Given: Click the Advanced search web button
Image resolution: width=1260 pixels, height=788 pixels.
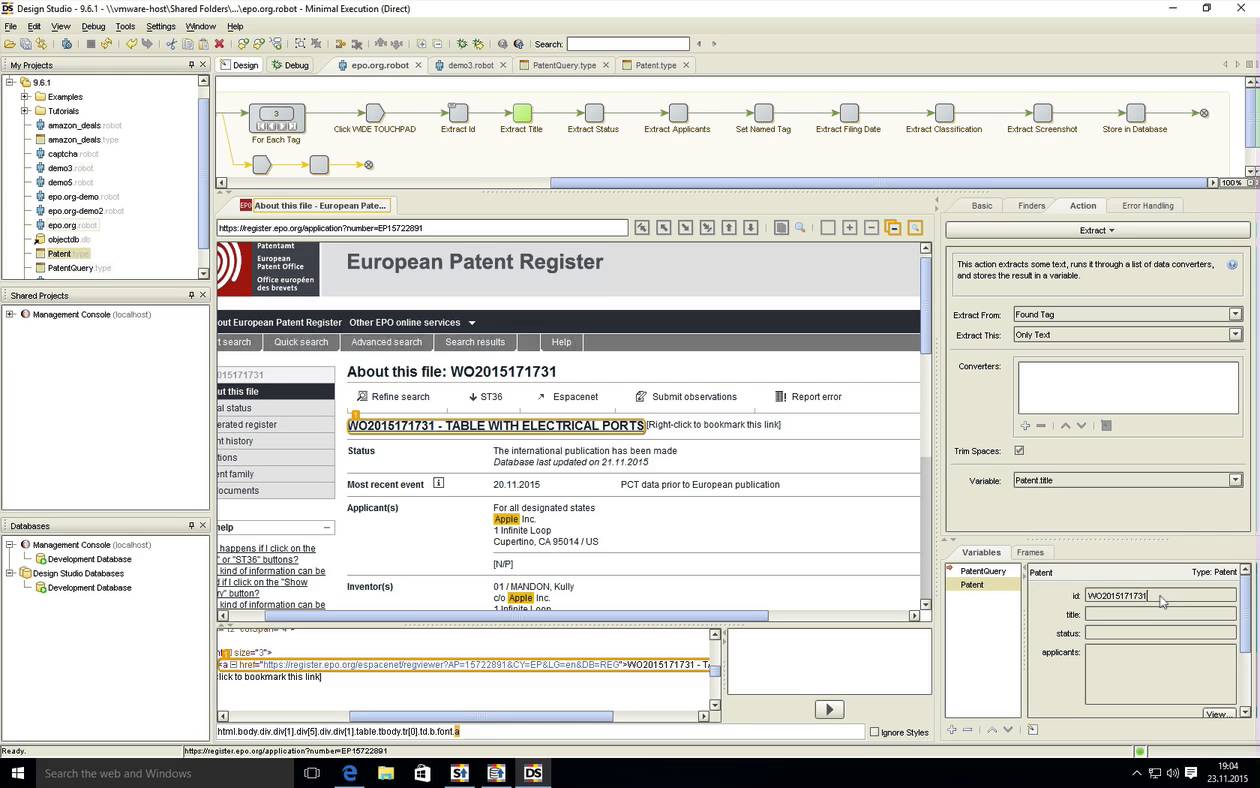Looking at the screenshot, I should (386, 342).
